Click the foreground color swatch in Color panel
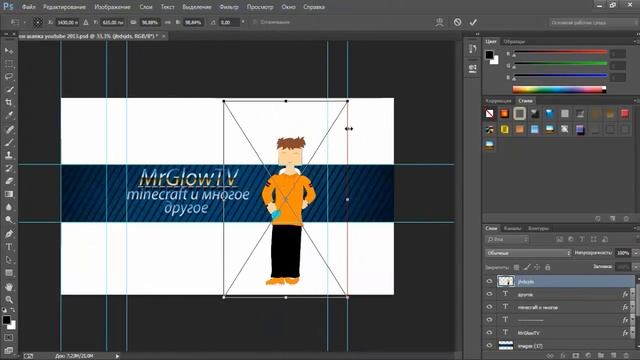The width and height of the screenshot is (640, 360). pyautogui.click(x=489, y=55)
